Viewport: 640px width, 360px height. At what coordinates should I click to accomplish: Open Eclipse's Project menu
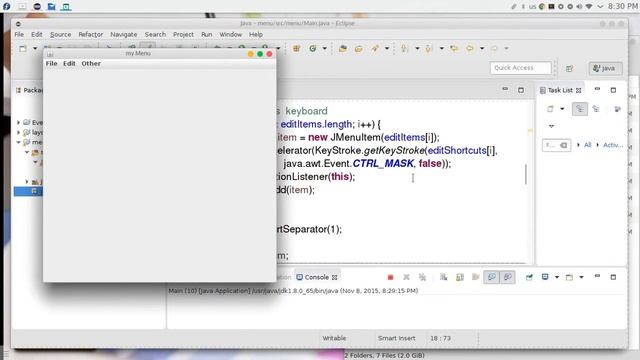(x=183, y=35)
